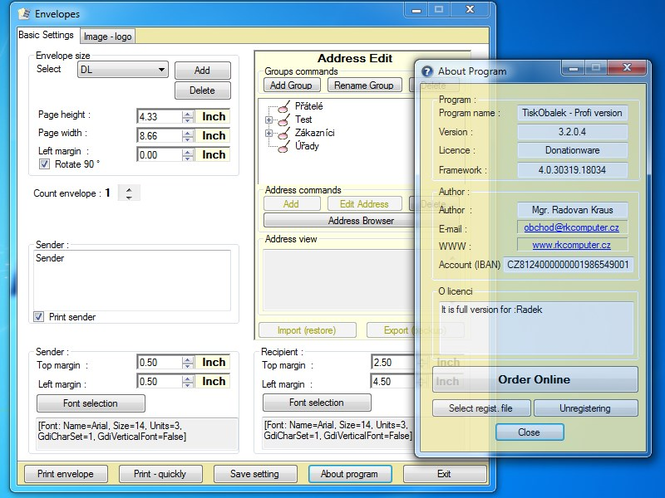Select the Úřady group in tree
Viewport: 665px width, 498px height.
308,147
